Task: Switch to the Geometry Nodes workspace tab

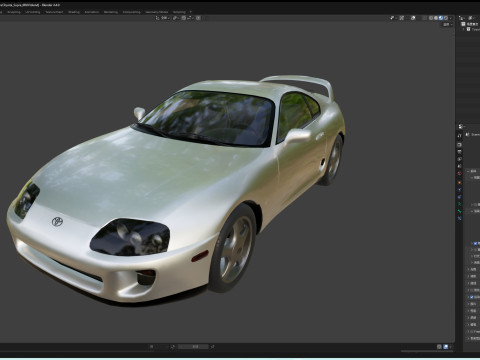Action: click(x=157, y=12)
